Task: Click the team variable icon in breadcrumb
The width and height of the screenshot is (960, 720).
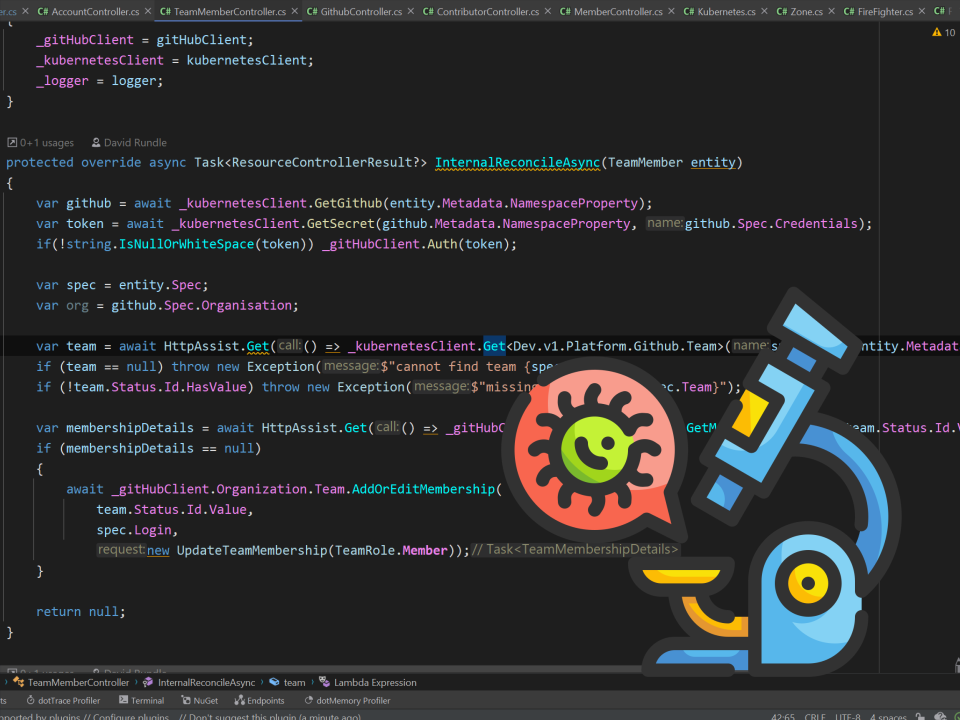Action: 275,683
